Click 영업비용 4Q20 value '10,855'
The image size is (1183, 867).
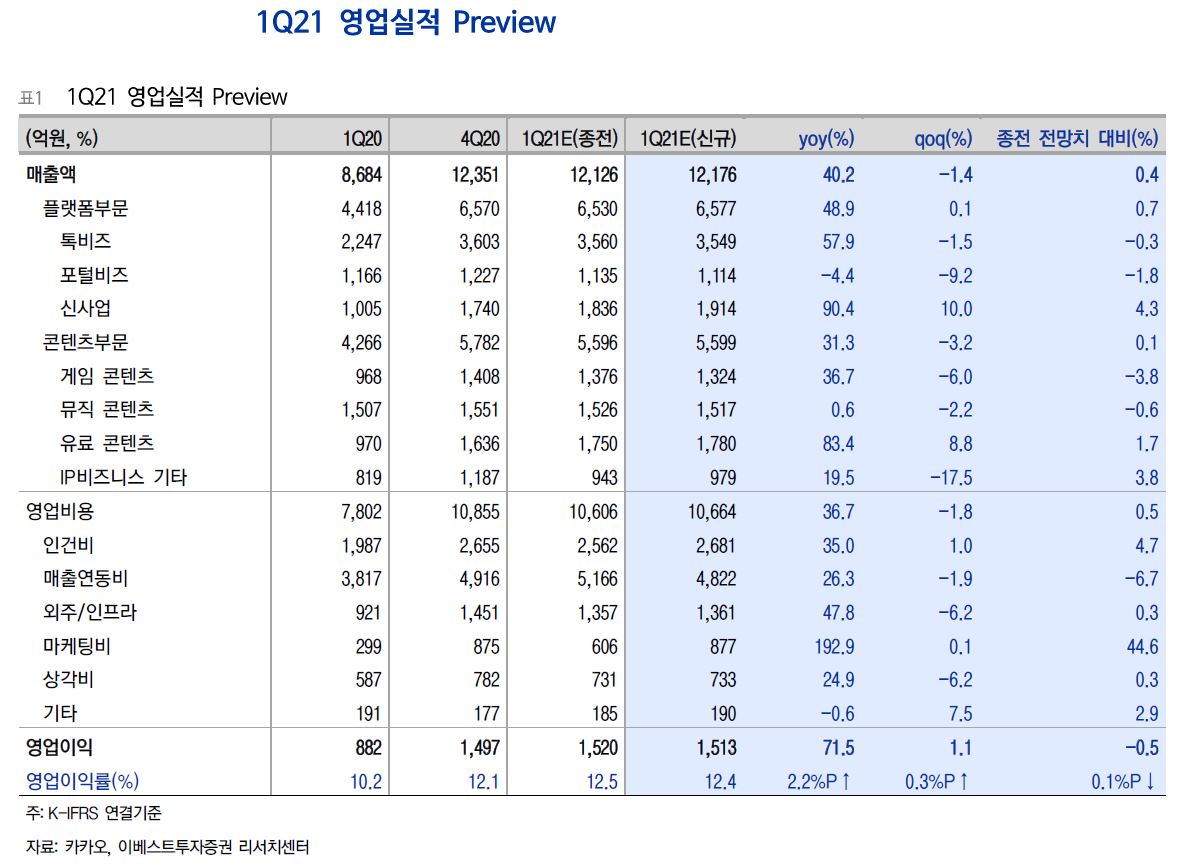(x=475, y=512)
